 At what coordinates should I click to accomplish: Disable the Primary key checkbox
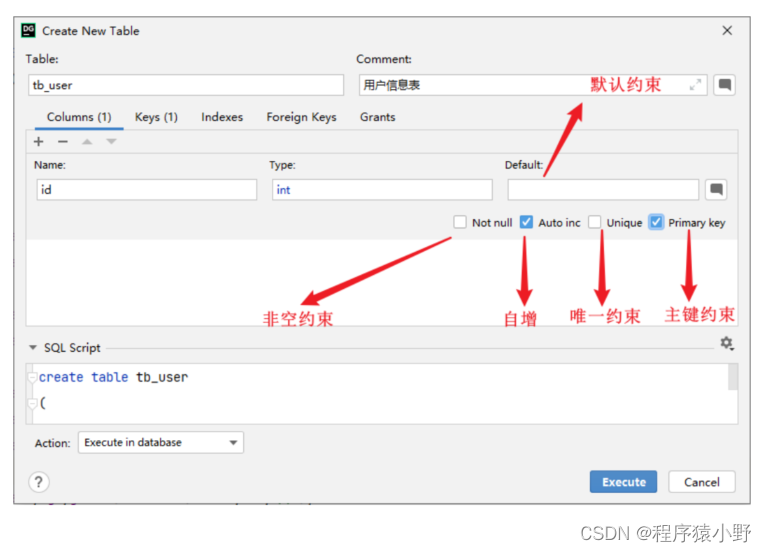(656, 222)
